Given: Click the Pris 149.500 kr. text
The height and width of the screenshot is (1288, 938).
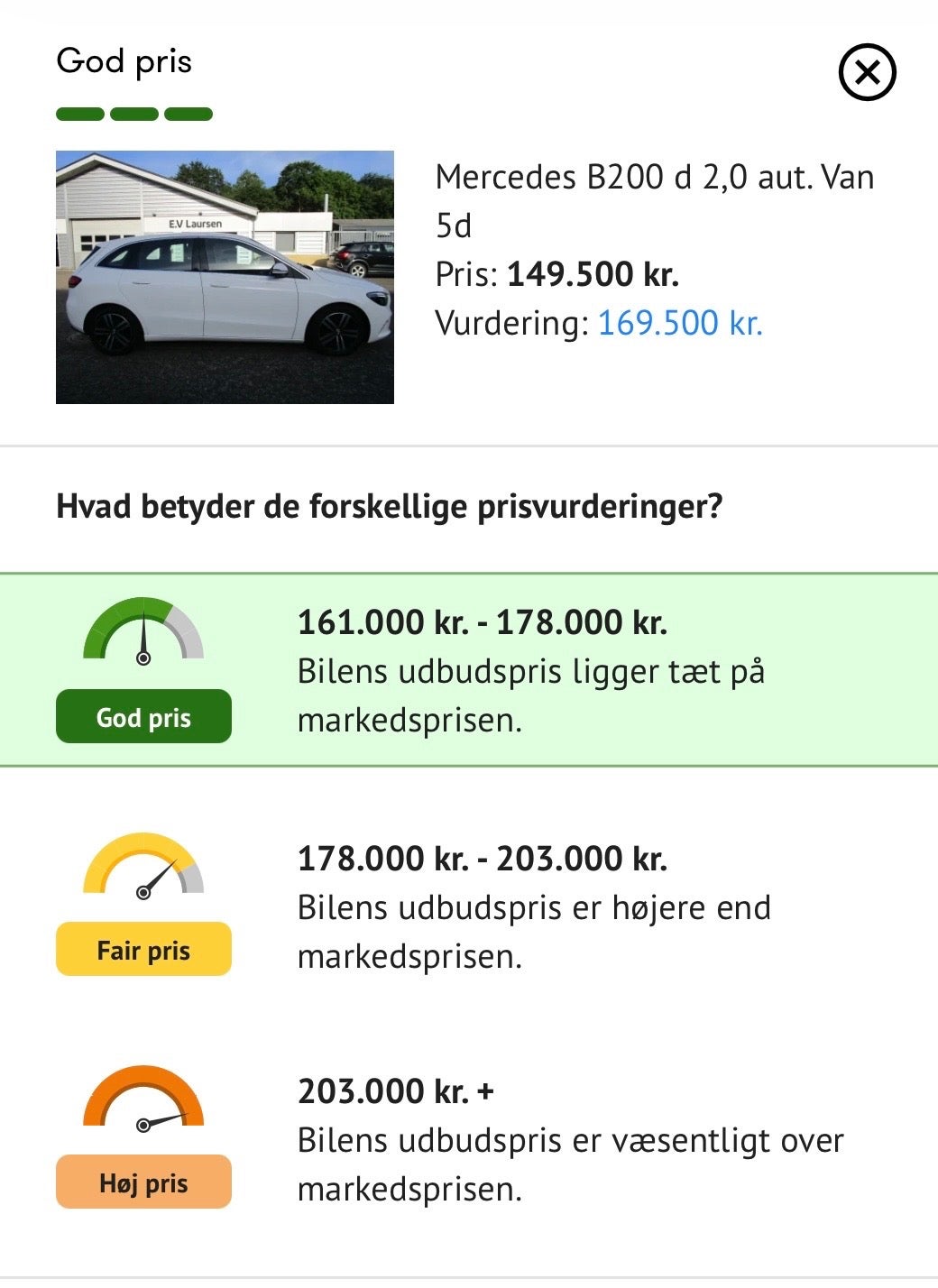Looking at the screenshot, I should [x=556, y=274].
